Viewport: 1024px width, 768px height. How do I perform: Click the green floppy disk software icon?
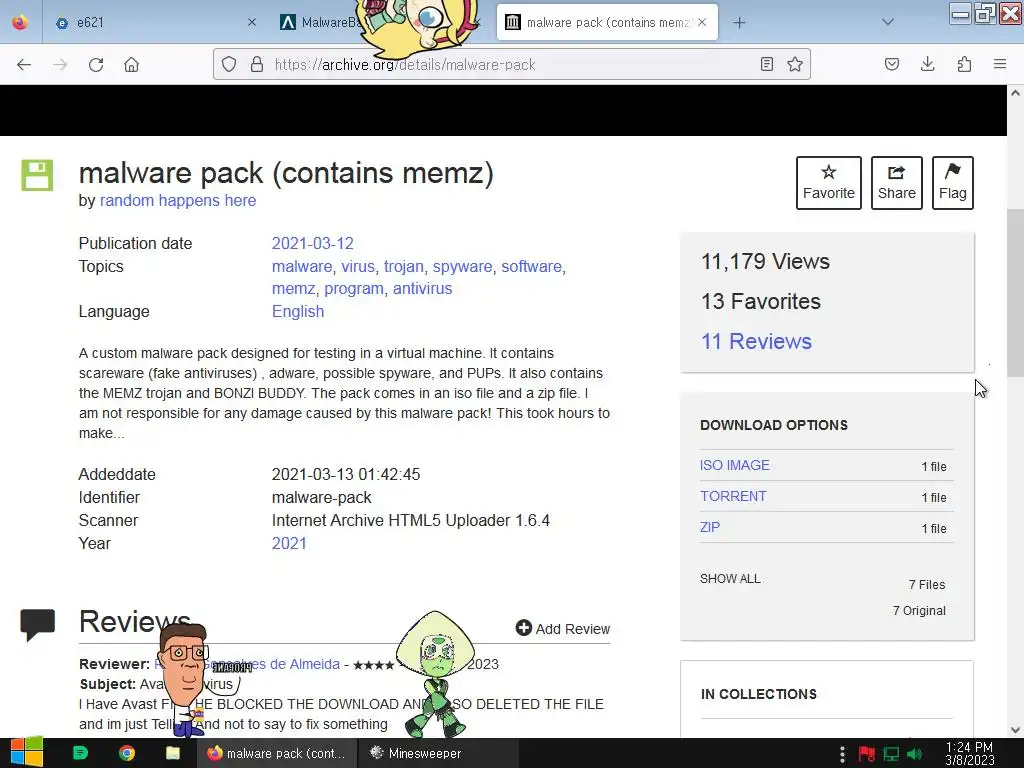(37, 175)
